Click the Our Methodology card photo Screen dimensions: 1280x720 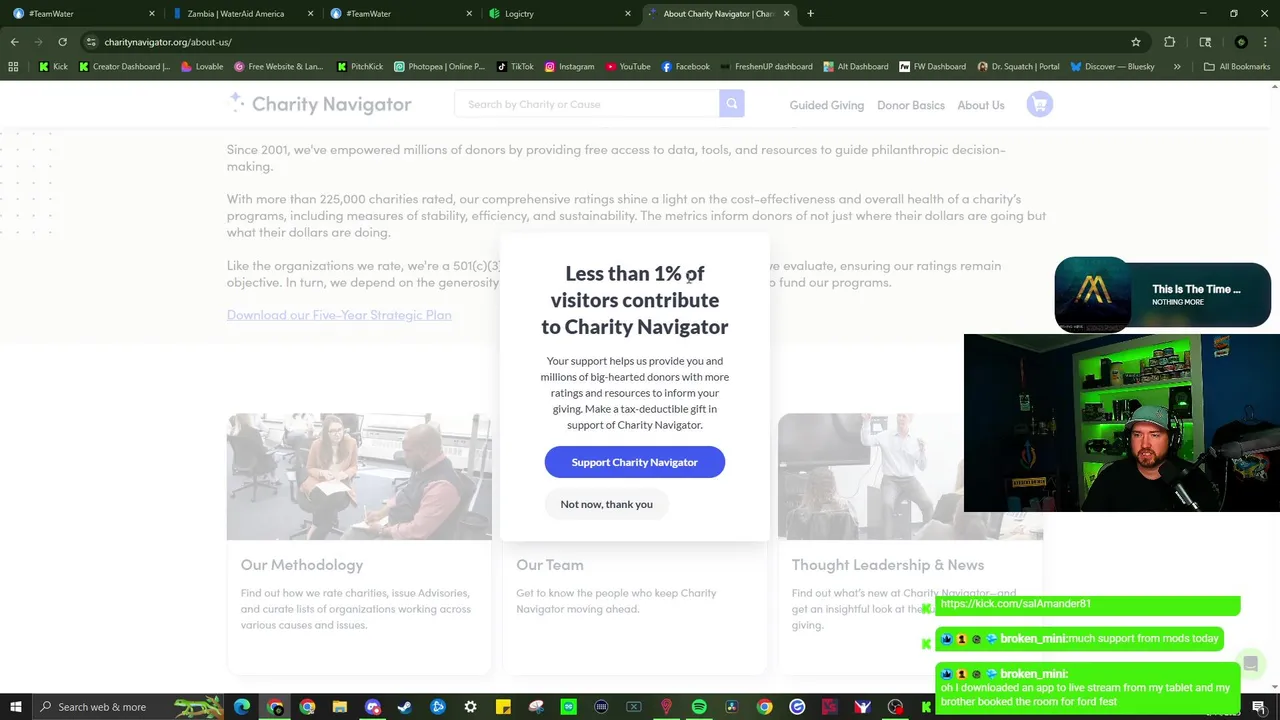[x=359, y=477]
